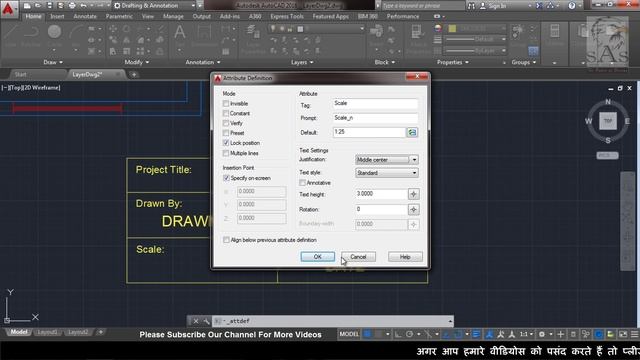Toggle the grid display icon in status bar
640x360 pixels.
(x=367, y=334)
